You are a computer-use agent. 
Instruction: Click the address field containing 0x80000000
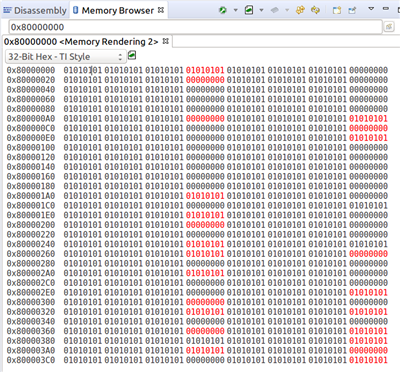[195, 27]
